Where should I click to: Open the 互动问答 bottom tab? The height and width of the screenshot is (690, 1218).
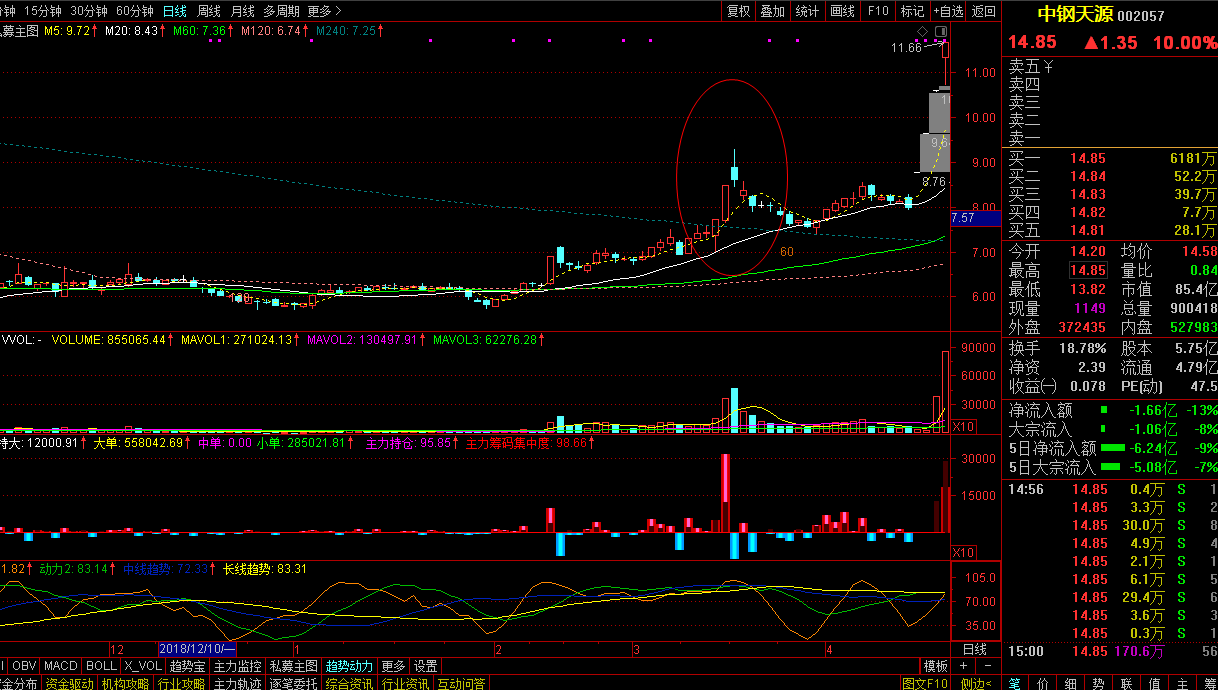(461, 684)
